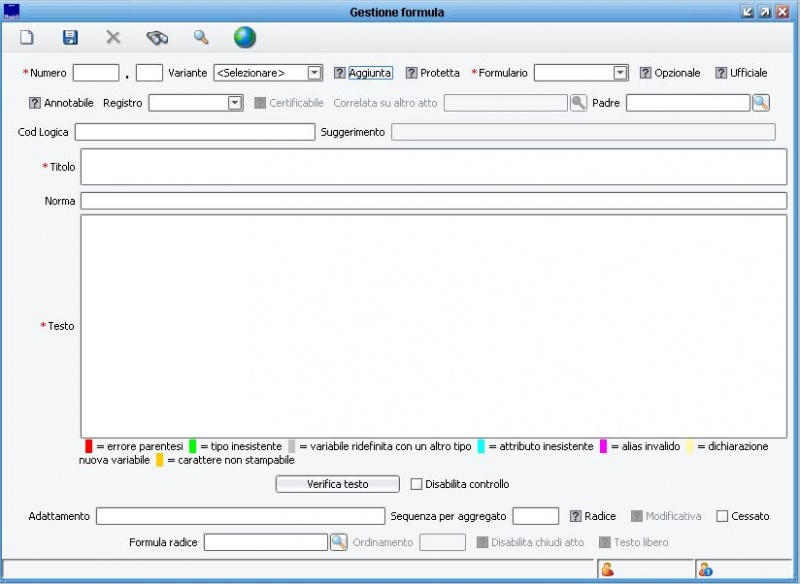Click into the Numero first input field

96,73
